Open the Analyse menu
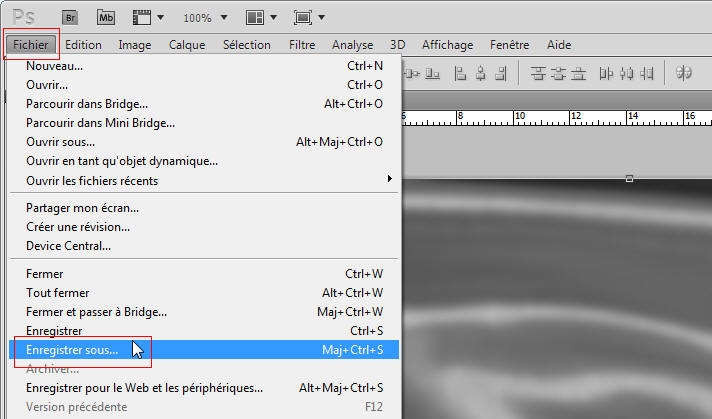The height and width of the screenshot is (419, 712). [x=352, y=45]
